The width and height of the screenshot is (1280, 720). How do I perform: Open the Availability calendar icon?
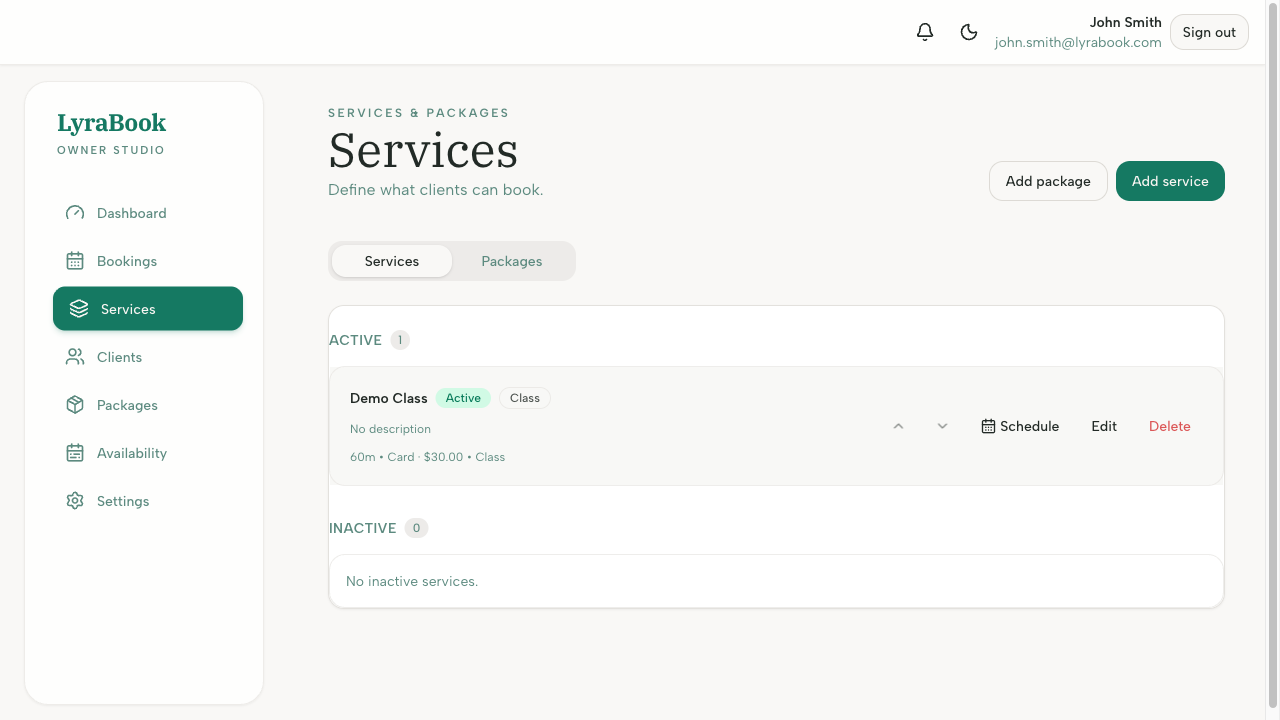(x=74, y=452)
